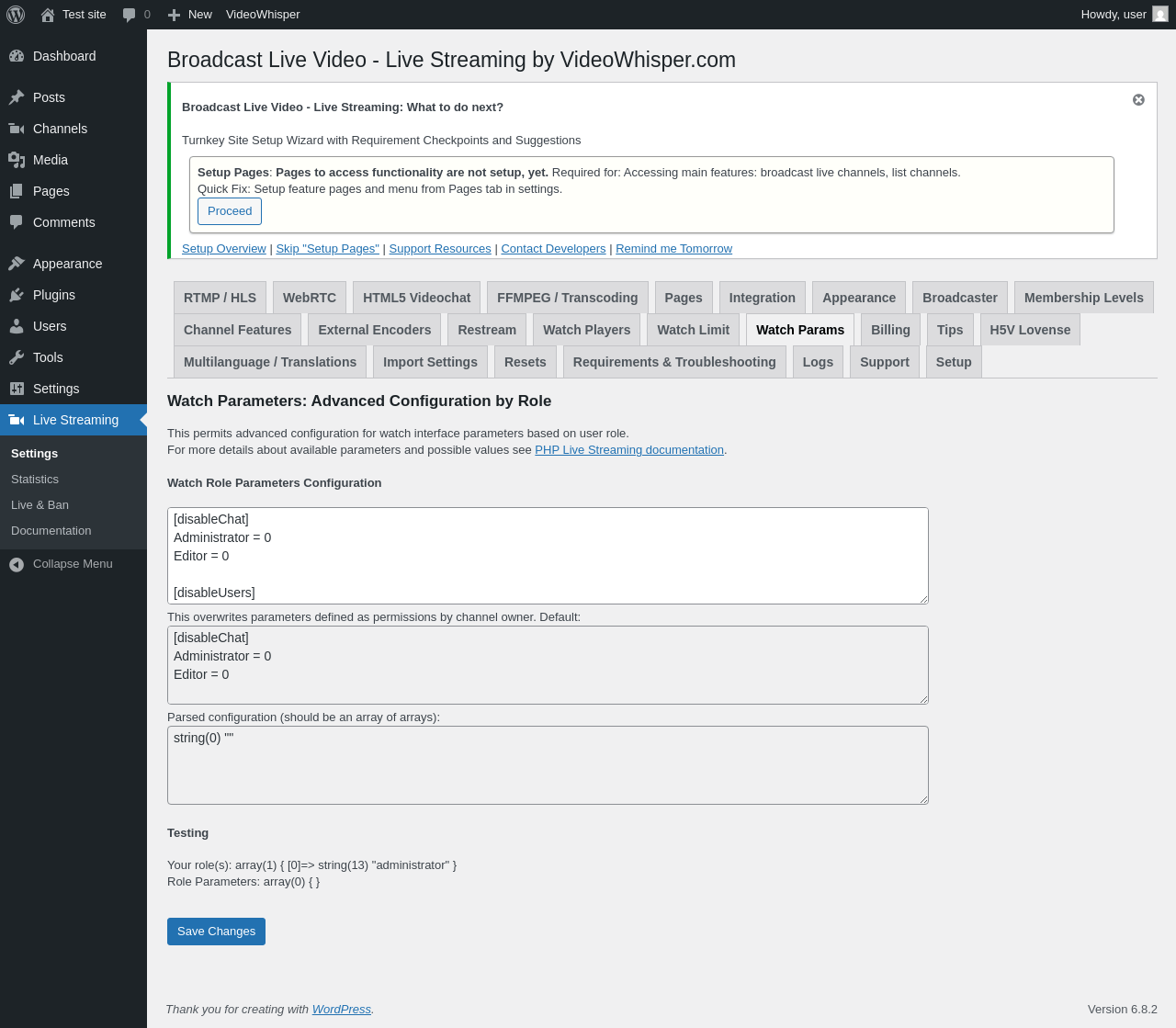Open Import Settings tab
This screenshot has height=1028, width=1176.
430,362
